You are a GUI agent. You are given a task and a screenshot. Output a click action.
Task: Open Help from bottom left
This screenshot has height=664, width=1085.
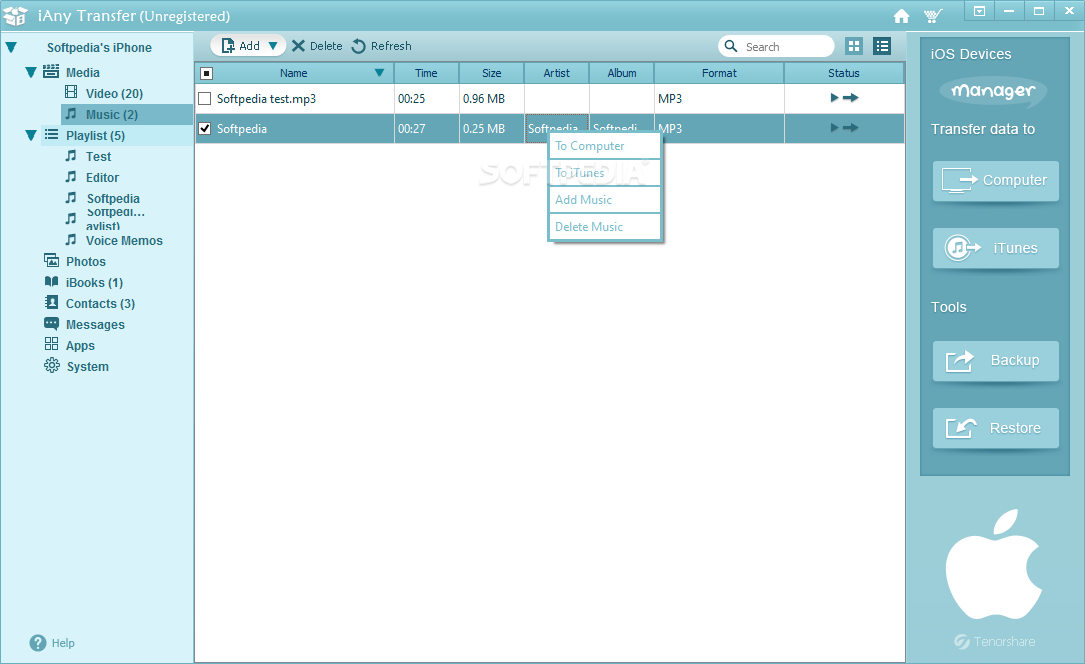point(53,643)
